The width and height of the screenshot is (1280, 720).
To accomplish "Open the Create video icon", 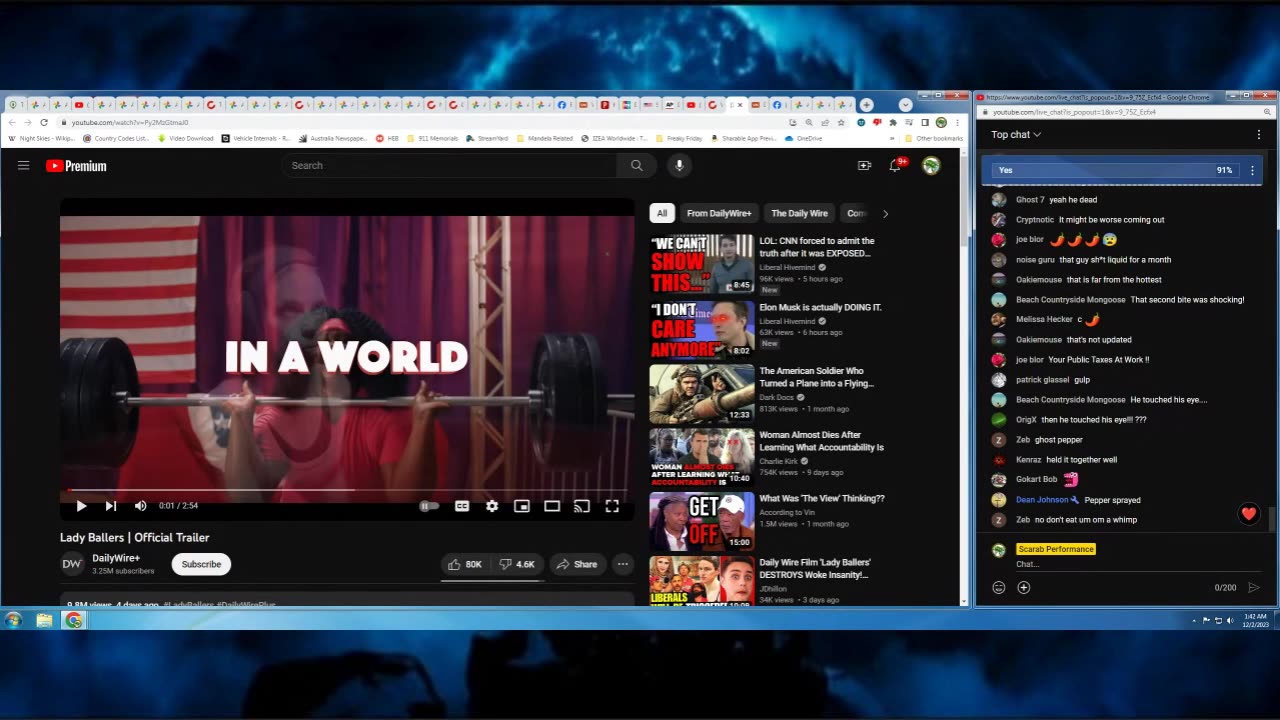I will (x=865, y=166).
